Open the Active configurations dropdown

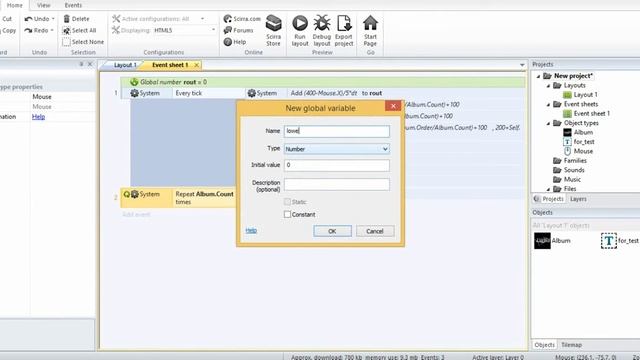[x=202, y=19]
